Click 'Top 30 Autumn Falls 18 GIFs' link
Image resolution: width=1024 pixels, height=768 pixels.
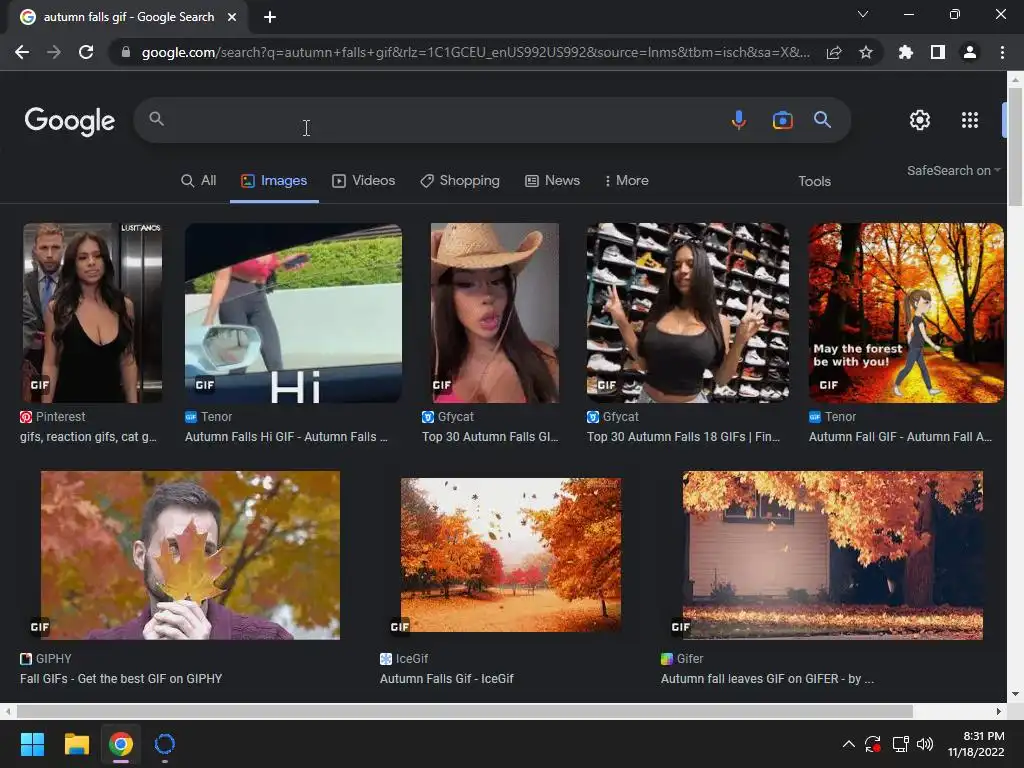(x=683, y=437)
